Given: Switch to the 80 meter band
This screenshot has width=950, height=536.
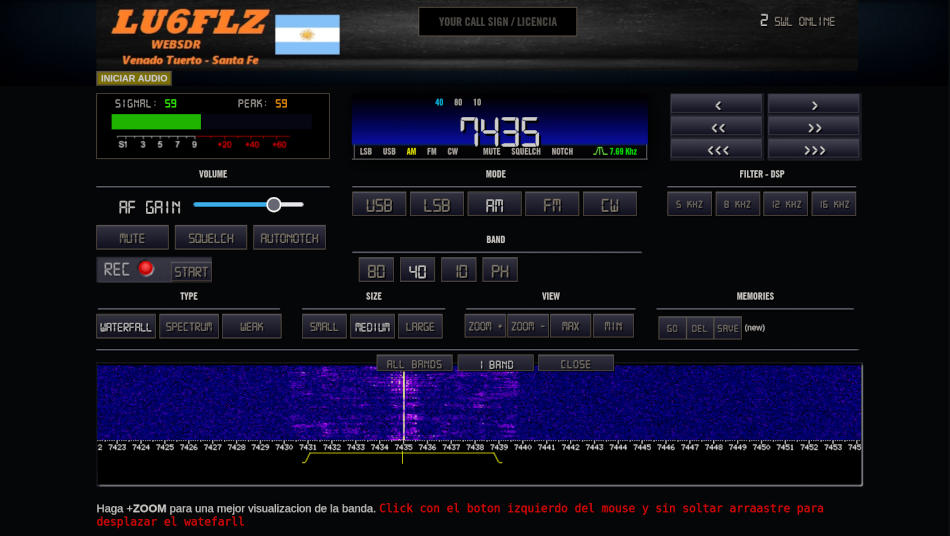Looking at the screenshot, I should pyautogui.click(x=376, y=271).
